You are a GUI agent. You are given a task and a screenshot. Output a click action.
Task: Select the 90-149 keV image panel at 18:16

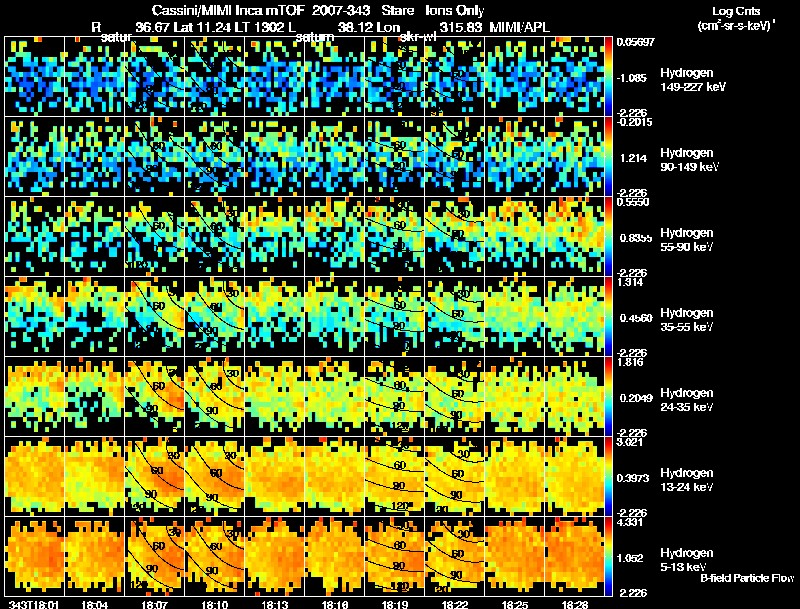click(335, 157)
